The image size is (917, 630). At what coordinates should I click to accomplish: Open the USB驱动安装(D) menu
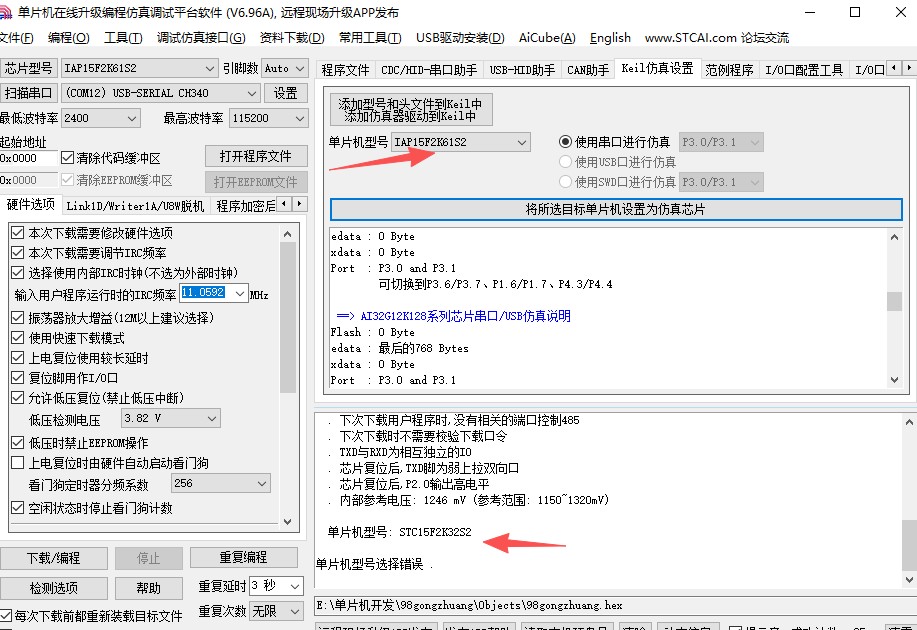(460, 37)
